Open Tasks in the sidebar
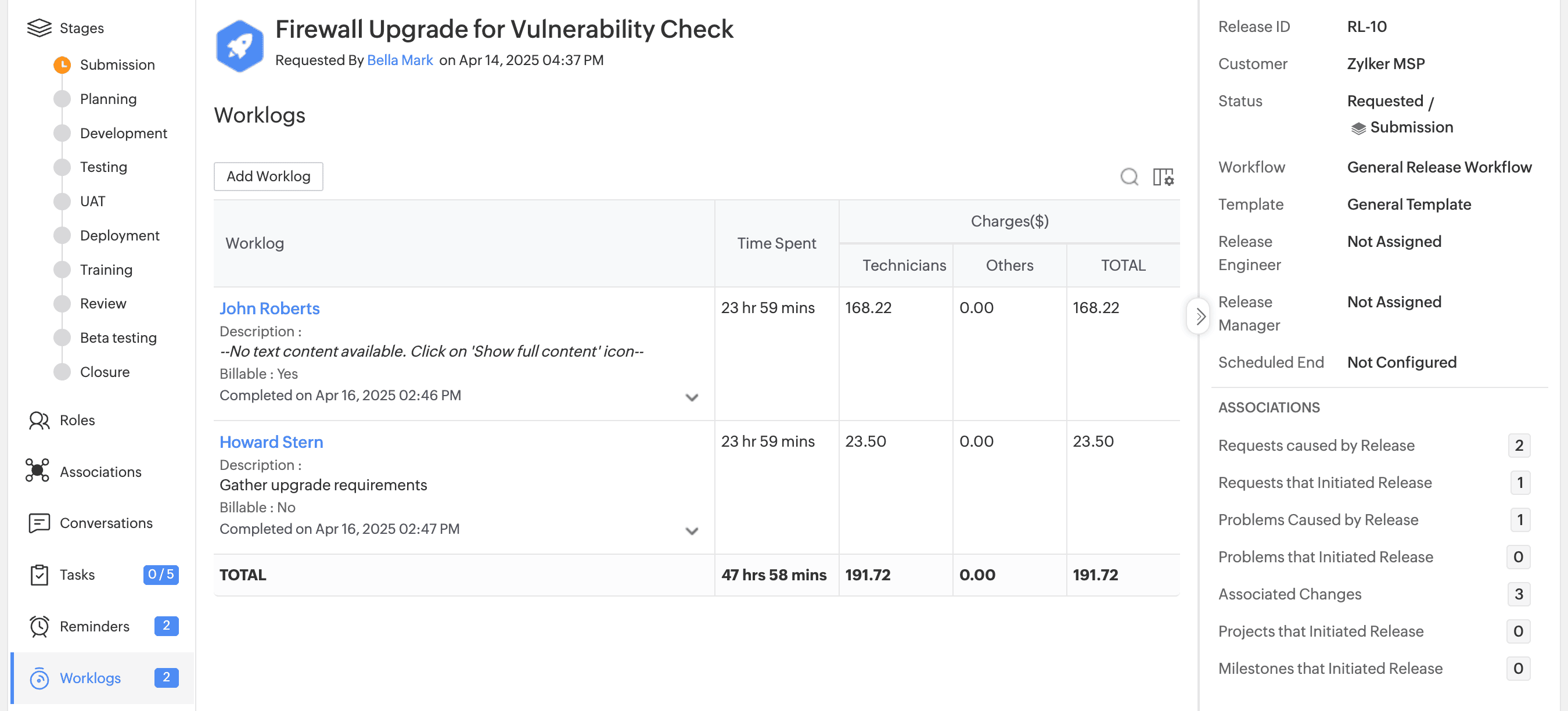The width and height of the screenshot is (1568, 711). (77, 574)
